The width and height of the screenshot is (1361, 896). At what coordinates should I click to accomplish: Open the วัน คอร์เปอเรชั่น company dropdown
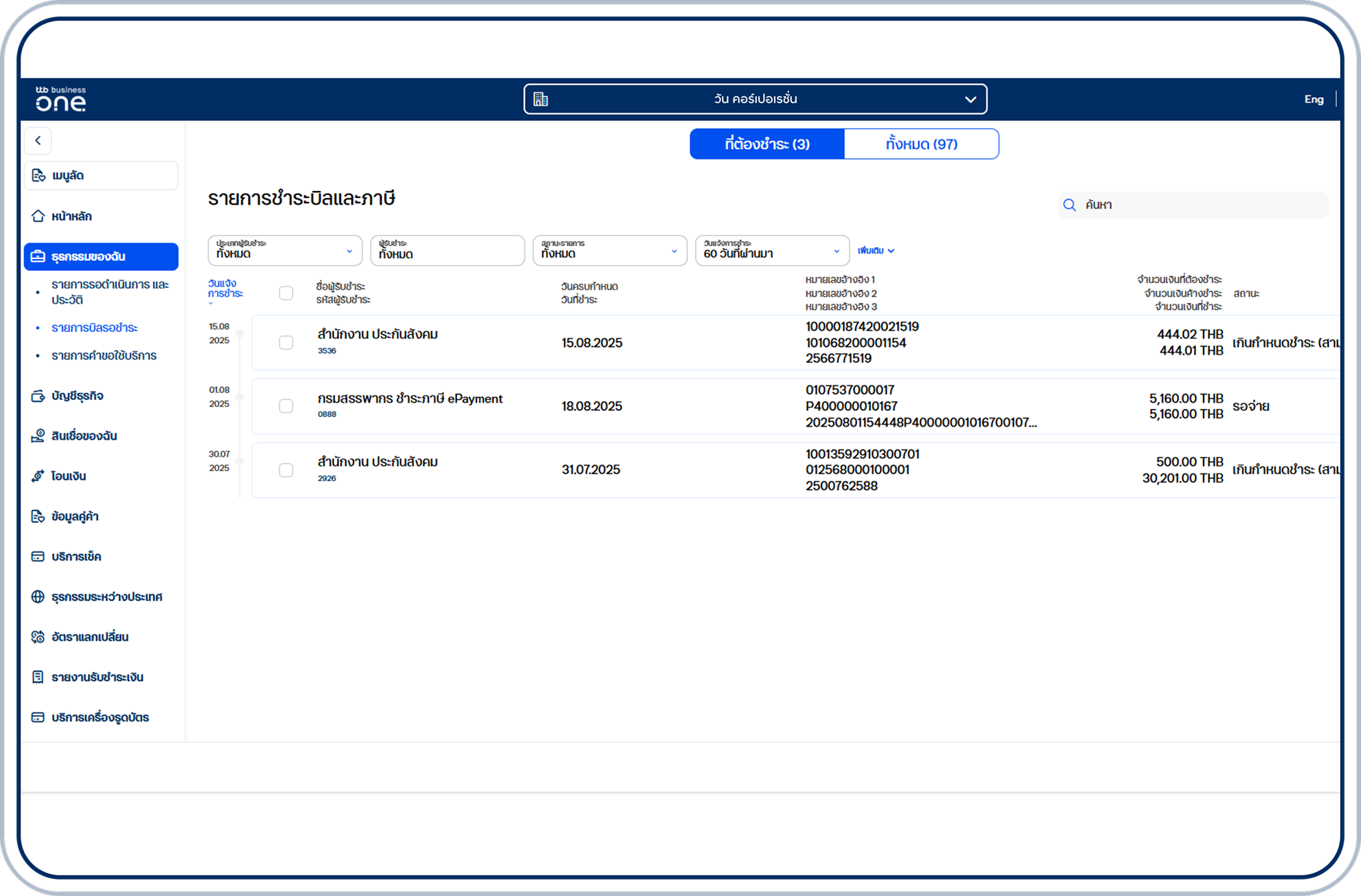point(755,99)
